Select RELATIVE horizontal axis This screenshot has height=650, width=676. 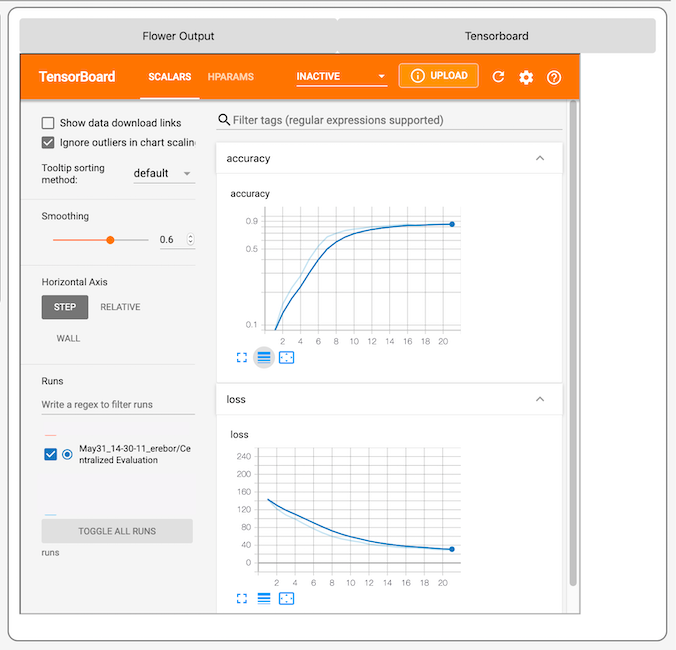coord(120,307)
